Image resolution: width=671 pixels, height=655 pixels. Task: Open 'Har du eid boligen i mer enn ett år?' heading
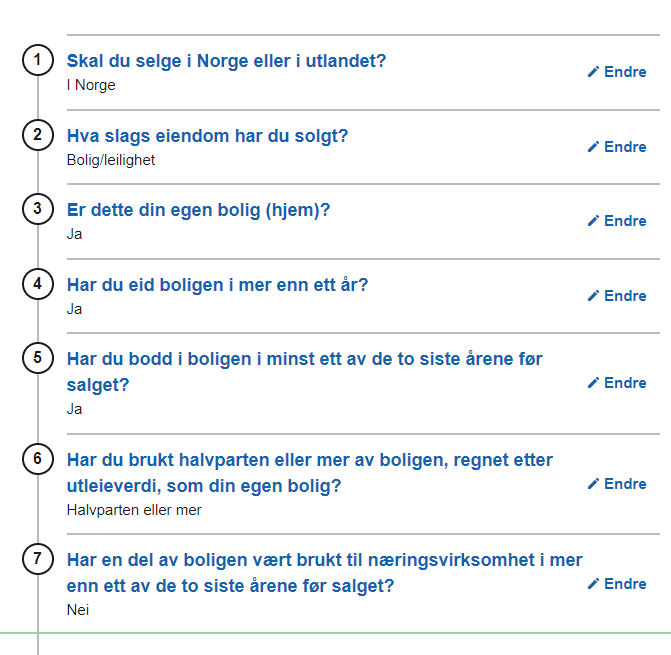[217, 285]
